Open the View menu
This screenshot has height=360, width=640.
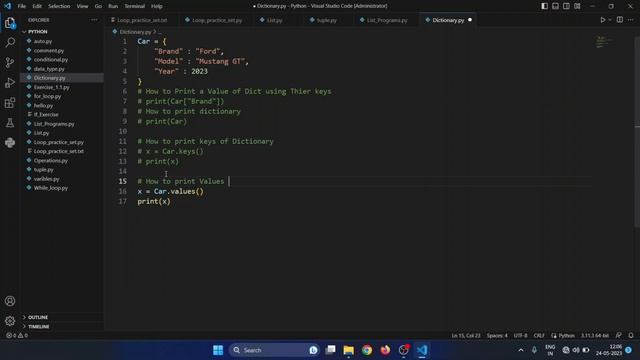pyautogui.click(x=82, y=6)
